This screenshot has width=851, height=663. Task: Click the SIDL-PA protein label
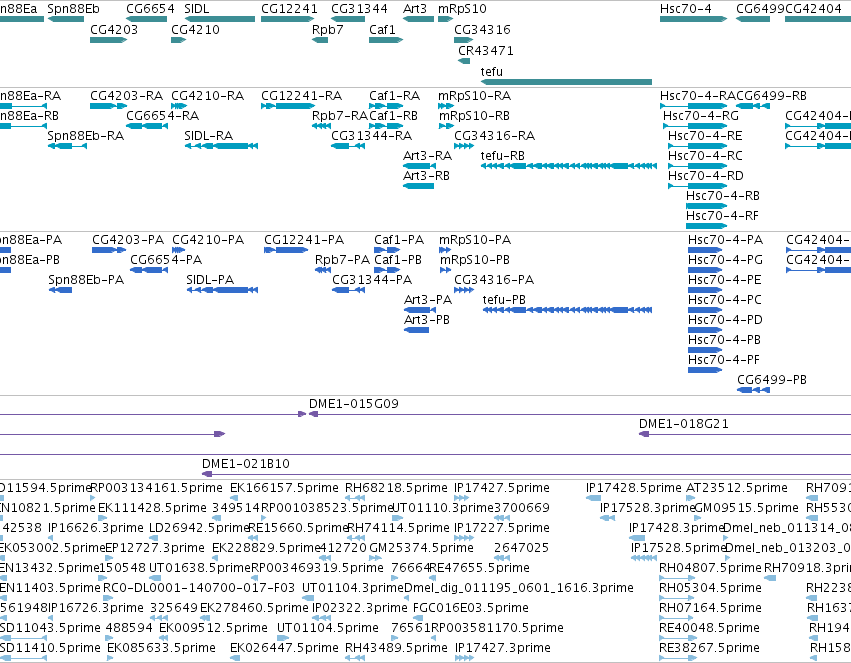coord(210,280)
